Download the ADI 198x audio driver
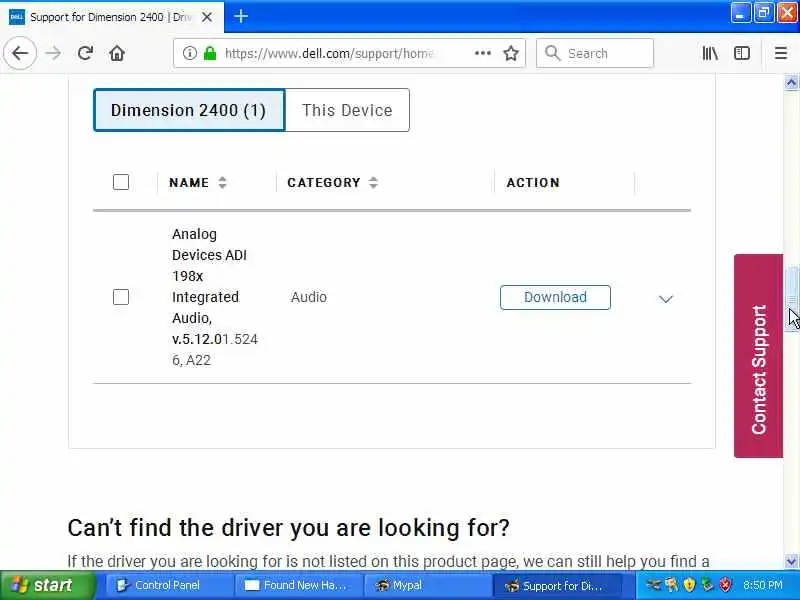Screen dimensions: 800x600 coord(555,297)
